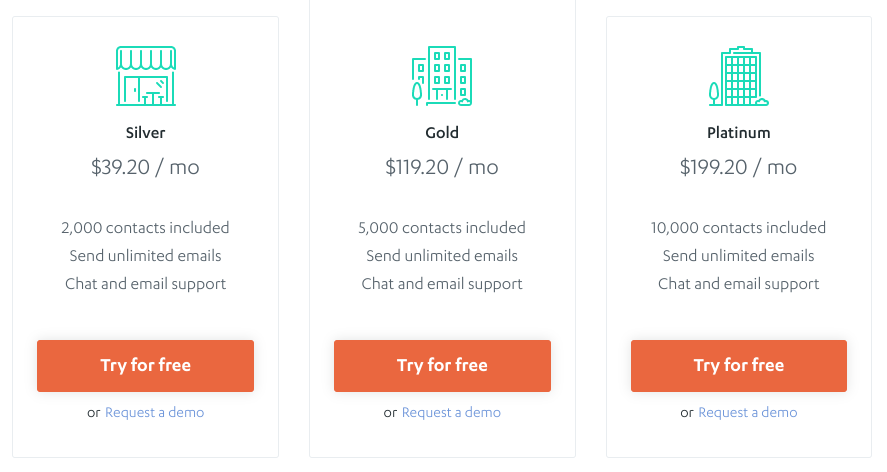Screen dimensions: 887x472
Task: Click the Platinum plan skyscraper icon
Action: click(739, 76)
